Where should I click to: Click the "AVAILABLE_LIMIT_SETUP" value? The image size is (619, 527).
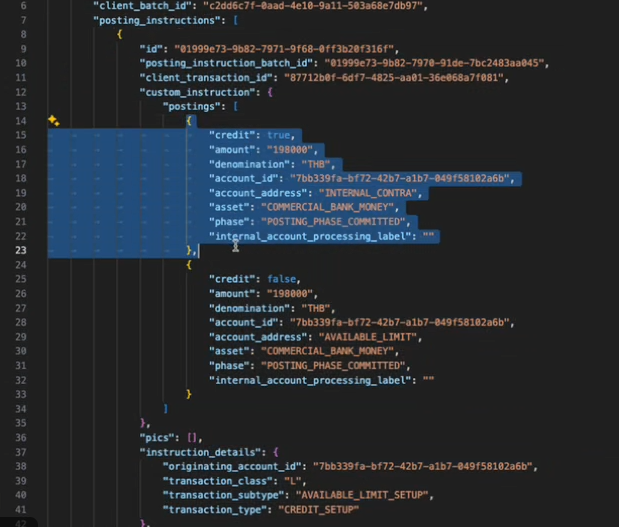coord(362,495)
